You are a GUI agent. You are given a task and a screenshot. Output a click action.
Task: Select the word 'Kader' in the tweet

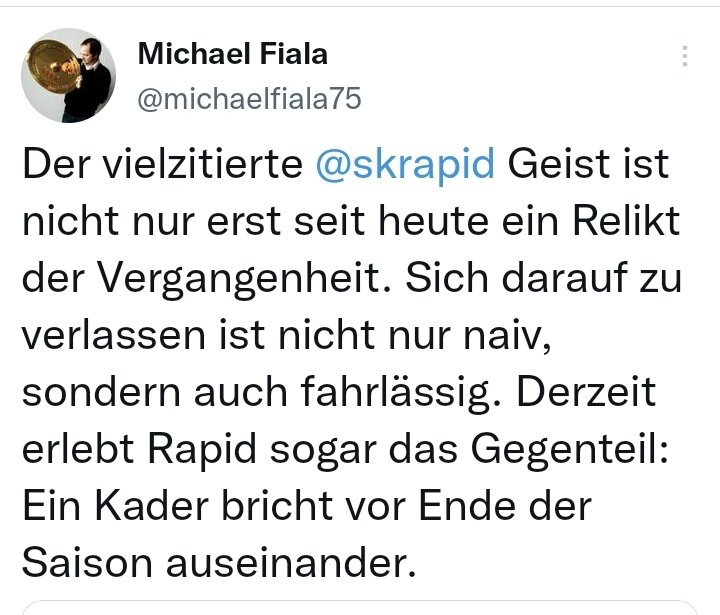(152, 506)
